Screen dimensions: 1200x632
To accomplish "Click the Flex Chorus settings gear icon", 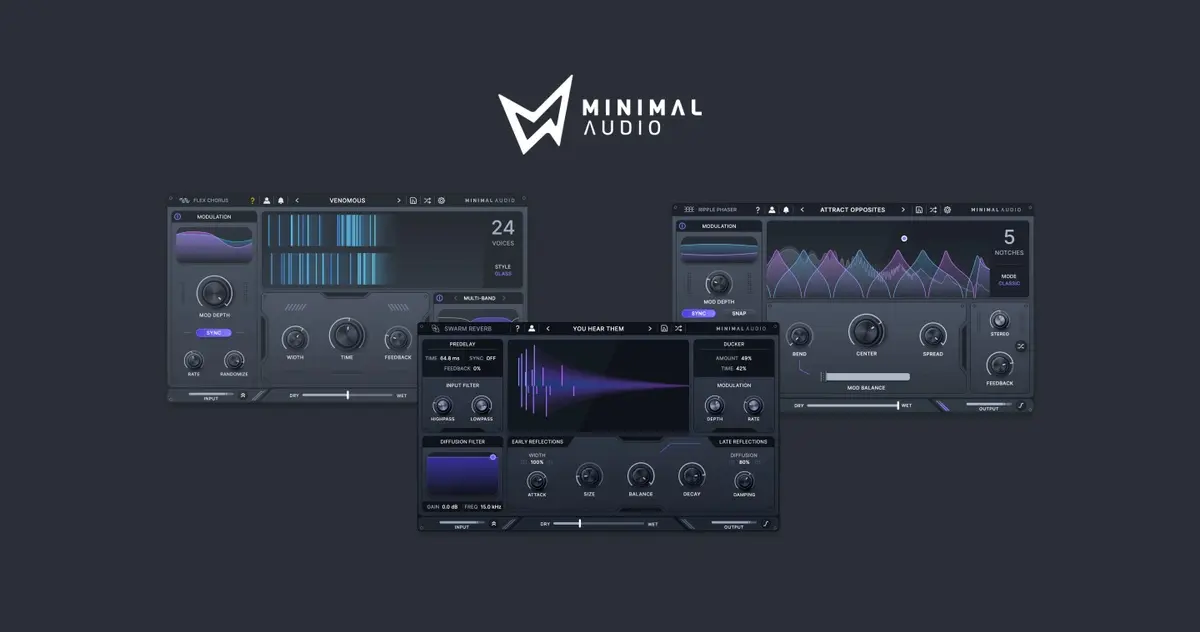I will pyautogui.click(x=441, y=200).
